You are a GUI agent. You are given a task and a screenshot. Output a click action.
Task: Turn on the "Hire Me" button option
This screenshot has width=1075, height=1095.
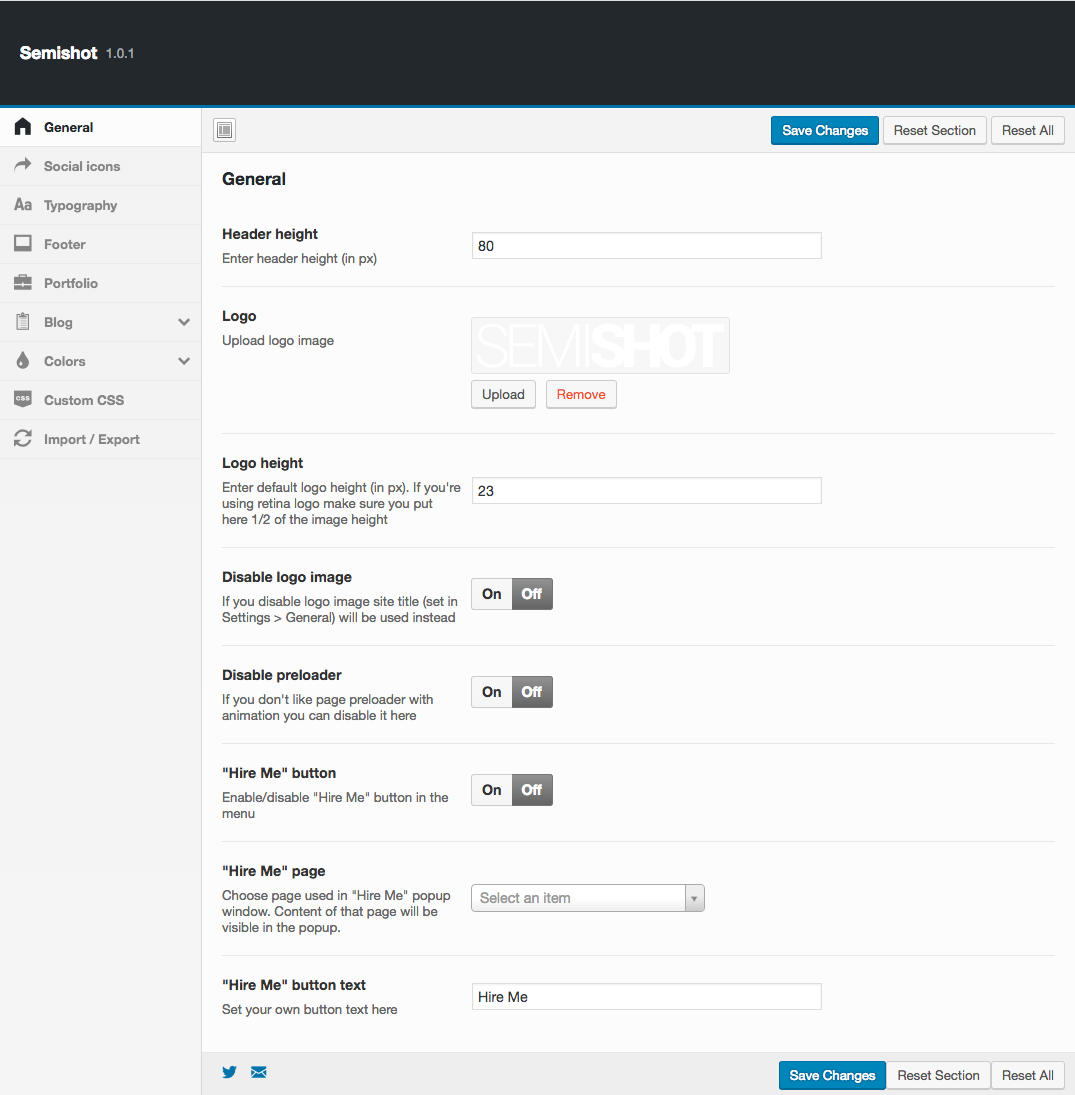pyautogui.click(x=491, y=790)
